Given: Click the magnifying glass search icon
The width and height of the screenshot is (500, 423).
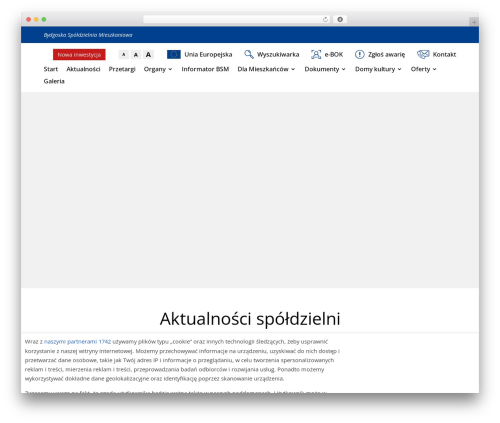Looking at the screenshot, I should tap(249, 54).
